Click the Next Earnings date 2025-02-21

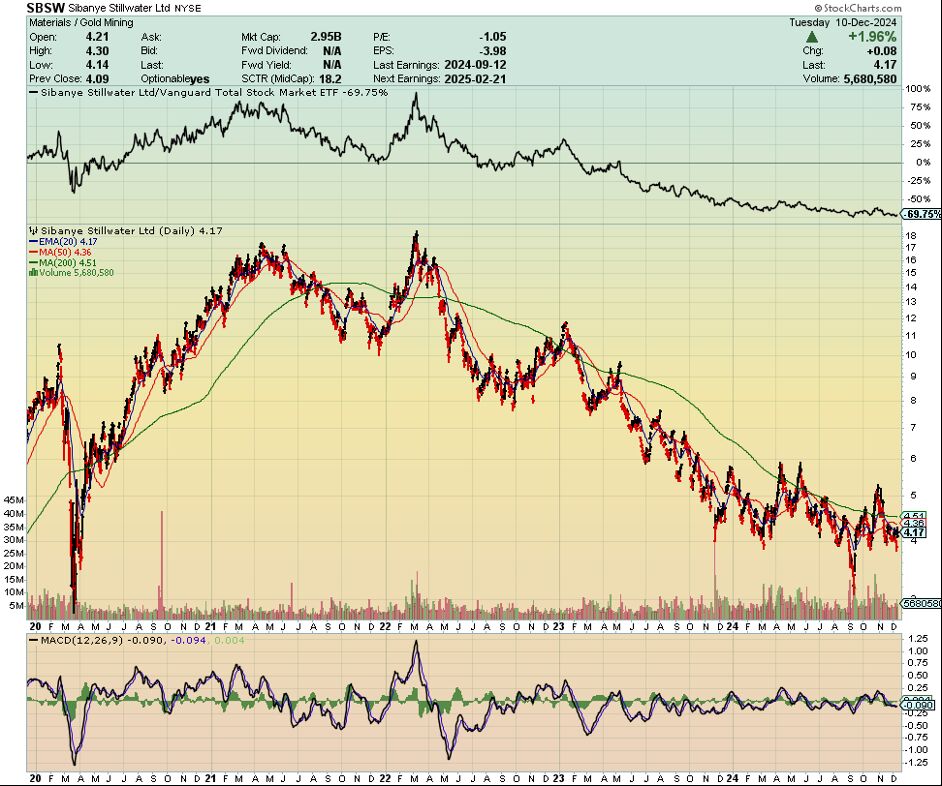pyautogui.click(x=475, y=79)
